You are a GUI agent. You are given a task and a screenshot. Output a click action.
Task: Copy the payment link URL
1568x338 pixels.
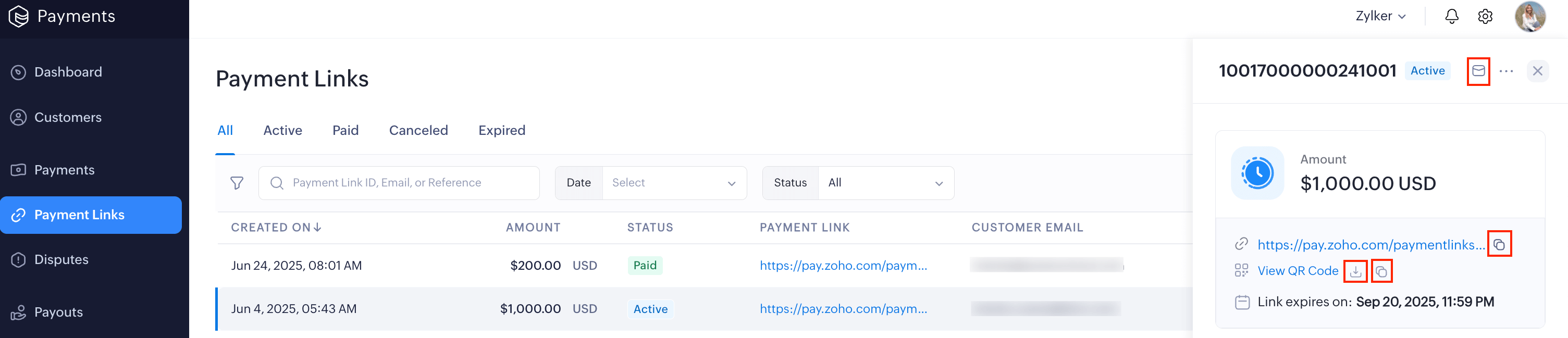point(1499,244)
